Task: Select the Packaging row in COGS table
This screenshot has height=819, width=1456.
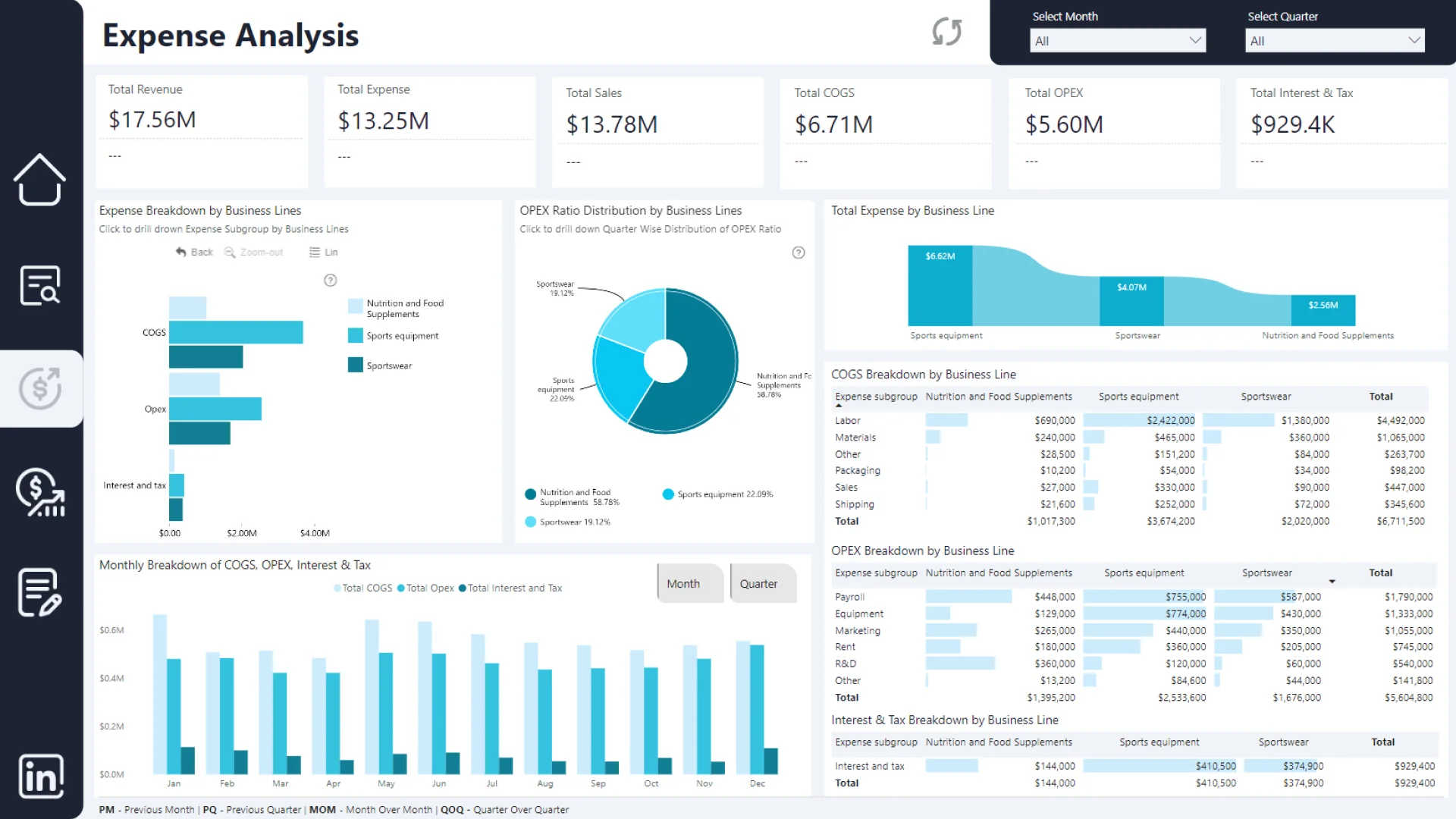Action: point(1130,471)
